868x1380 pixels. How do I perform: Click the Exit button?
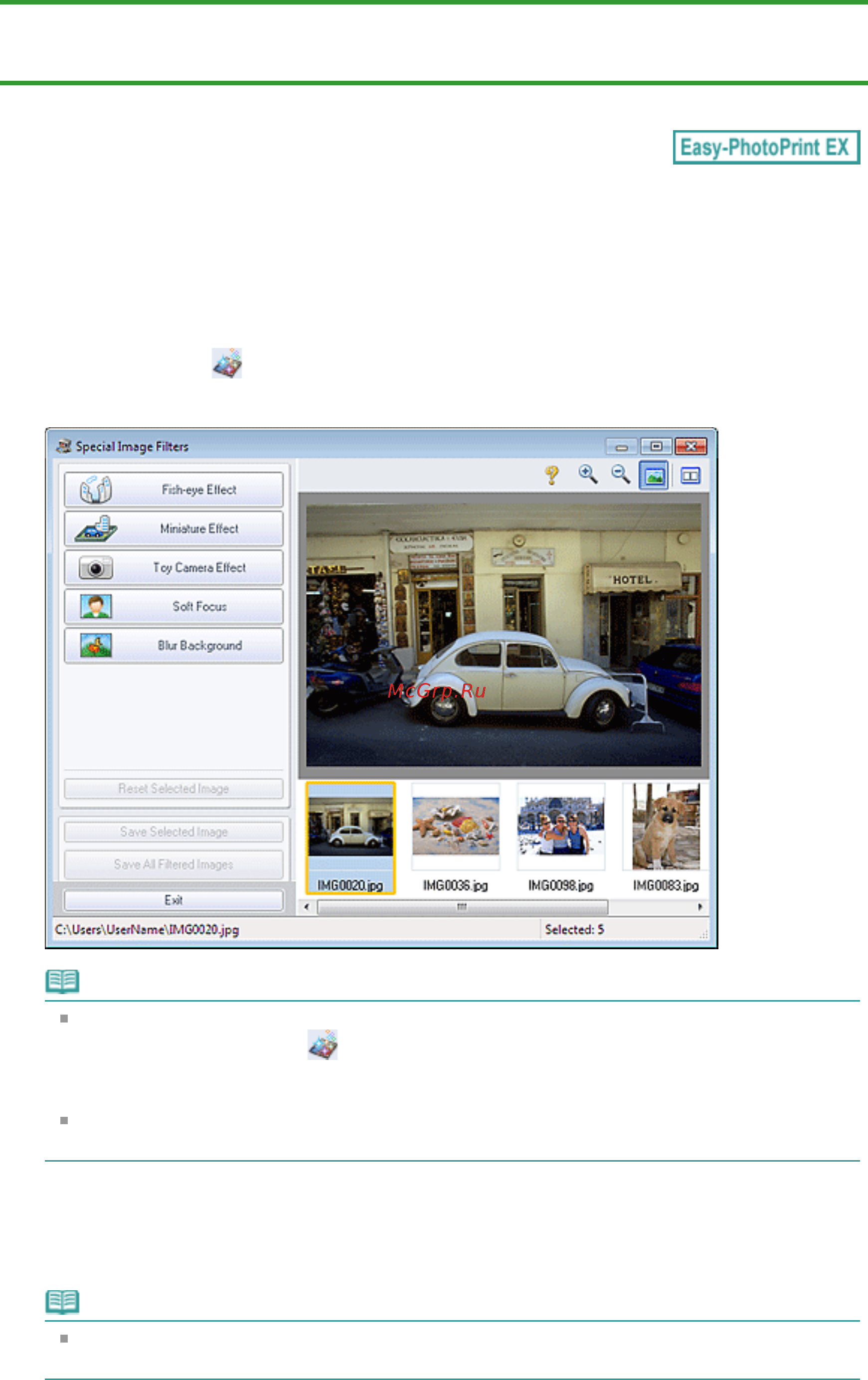click(174, 900)
